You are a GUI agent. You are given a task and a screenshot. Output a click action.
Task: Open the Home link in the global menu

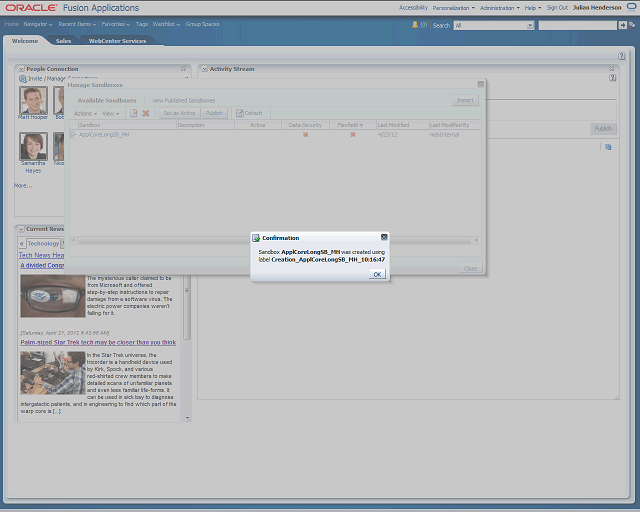point(11,24)
